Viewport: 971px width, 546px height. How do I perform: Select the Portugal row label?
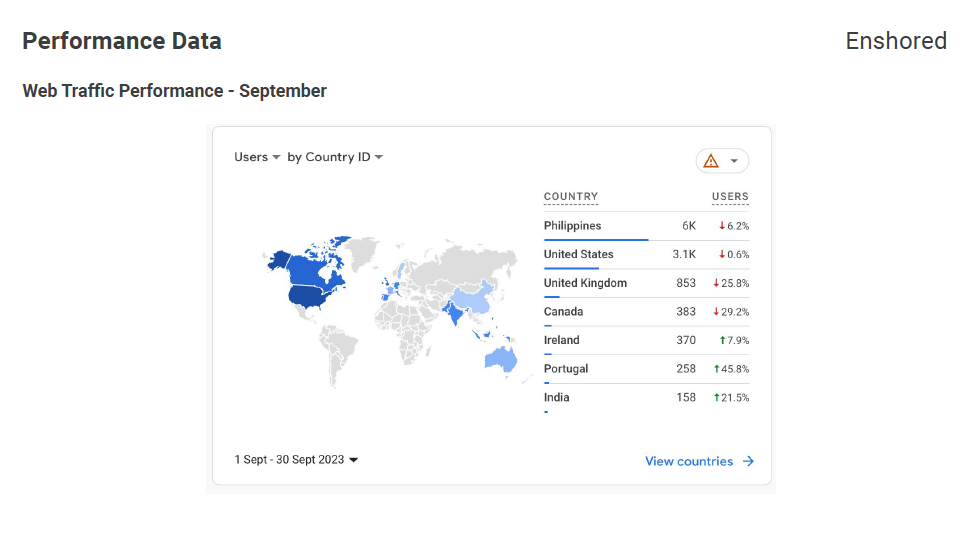coord(566,369)
